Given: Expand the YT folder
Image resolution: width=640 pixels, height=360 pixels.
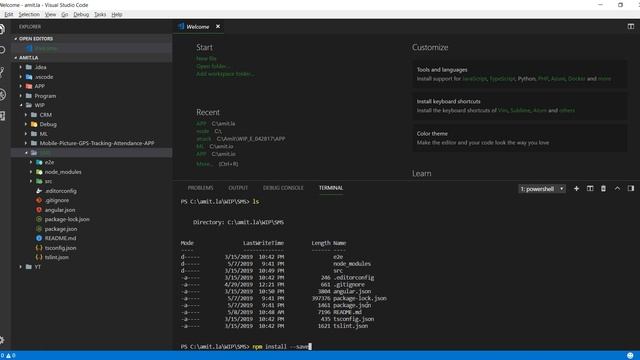Looking at the screenshot, I should pos(20,267).
